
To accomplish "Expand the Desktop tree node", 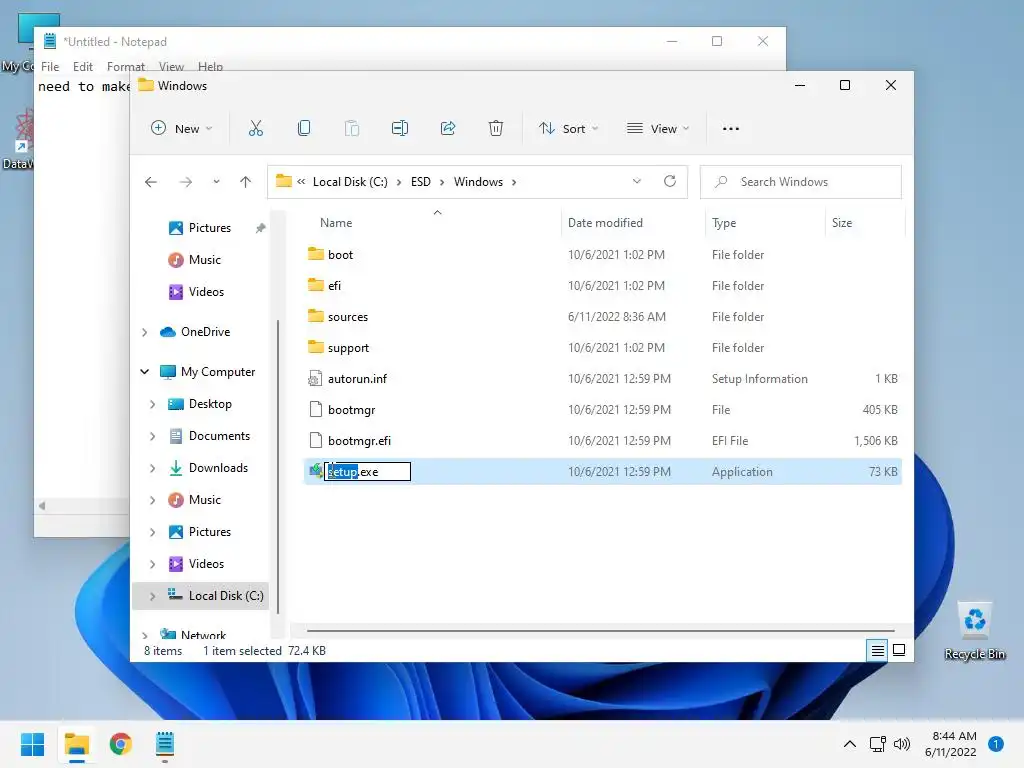I will click(153, 404).
